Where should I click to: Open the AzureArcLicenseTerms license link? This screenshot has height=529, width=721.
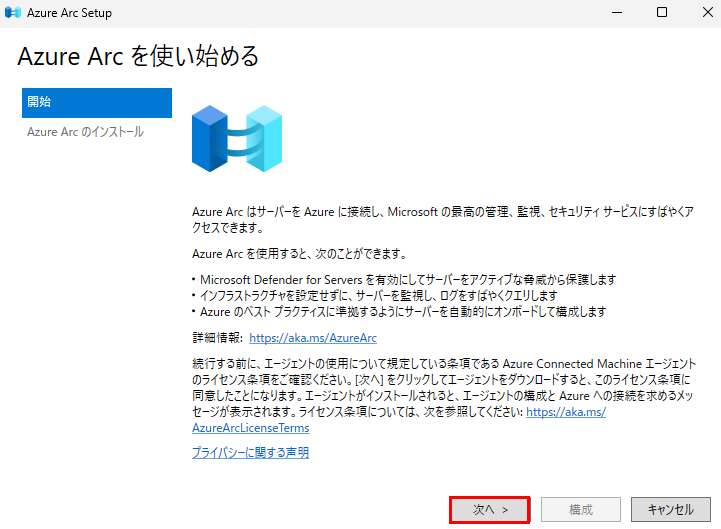point(251,428)
